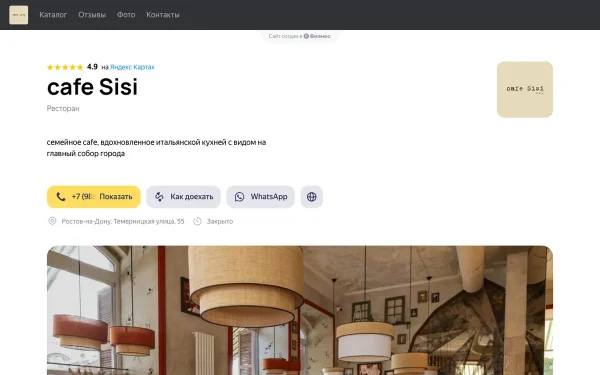This screenshot has height=375, width=600.
Task: Click the cafe Sisi logo in the navbar
Action: 18,15
